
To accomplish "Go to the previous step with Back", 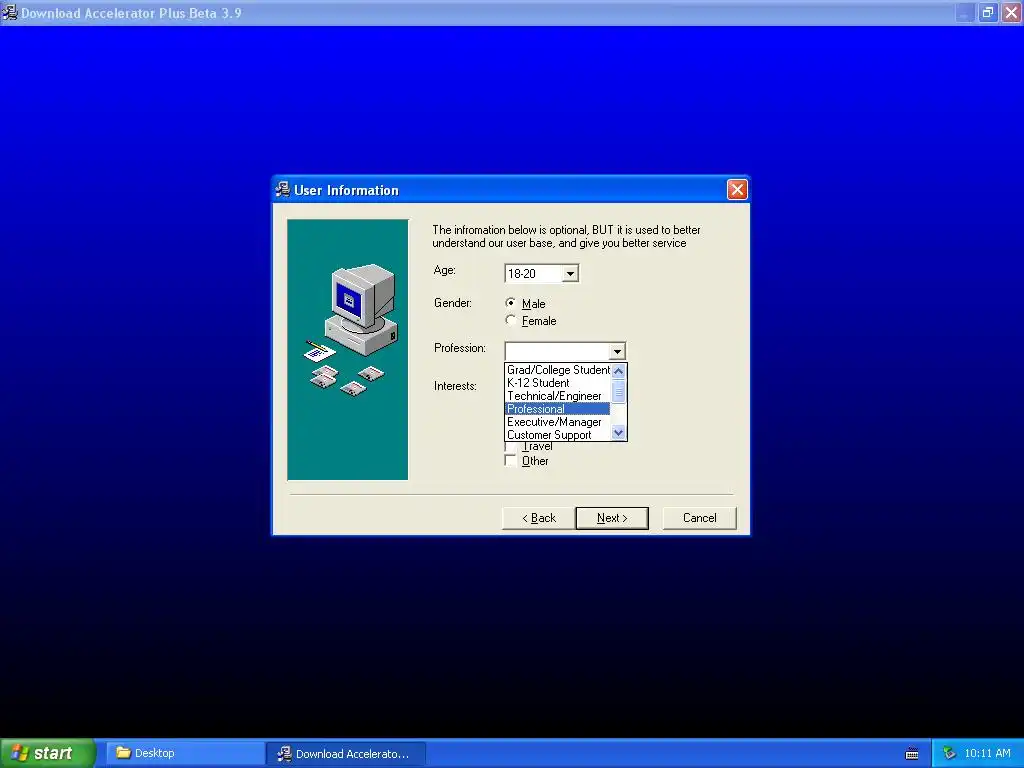I will (539, 518).
